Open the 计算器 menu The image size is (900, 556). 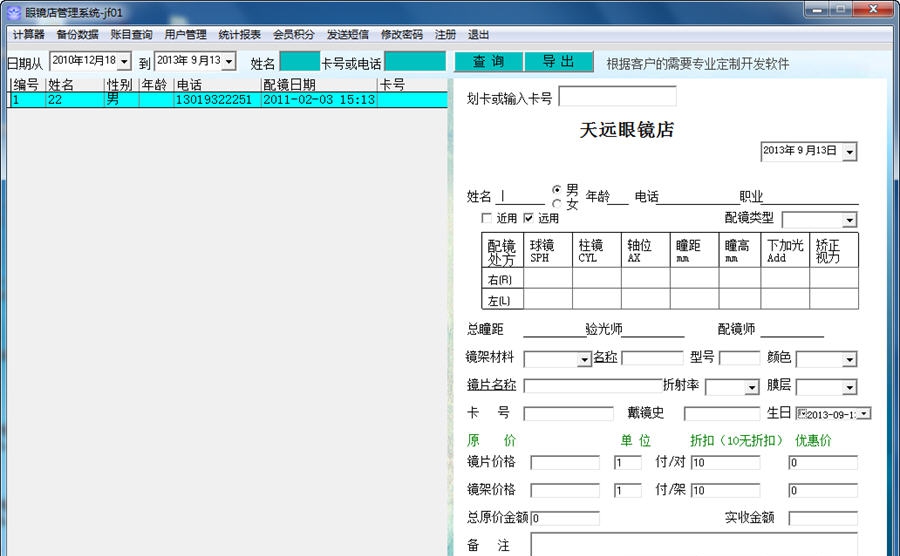(29, 34)
